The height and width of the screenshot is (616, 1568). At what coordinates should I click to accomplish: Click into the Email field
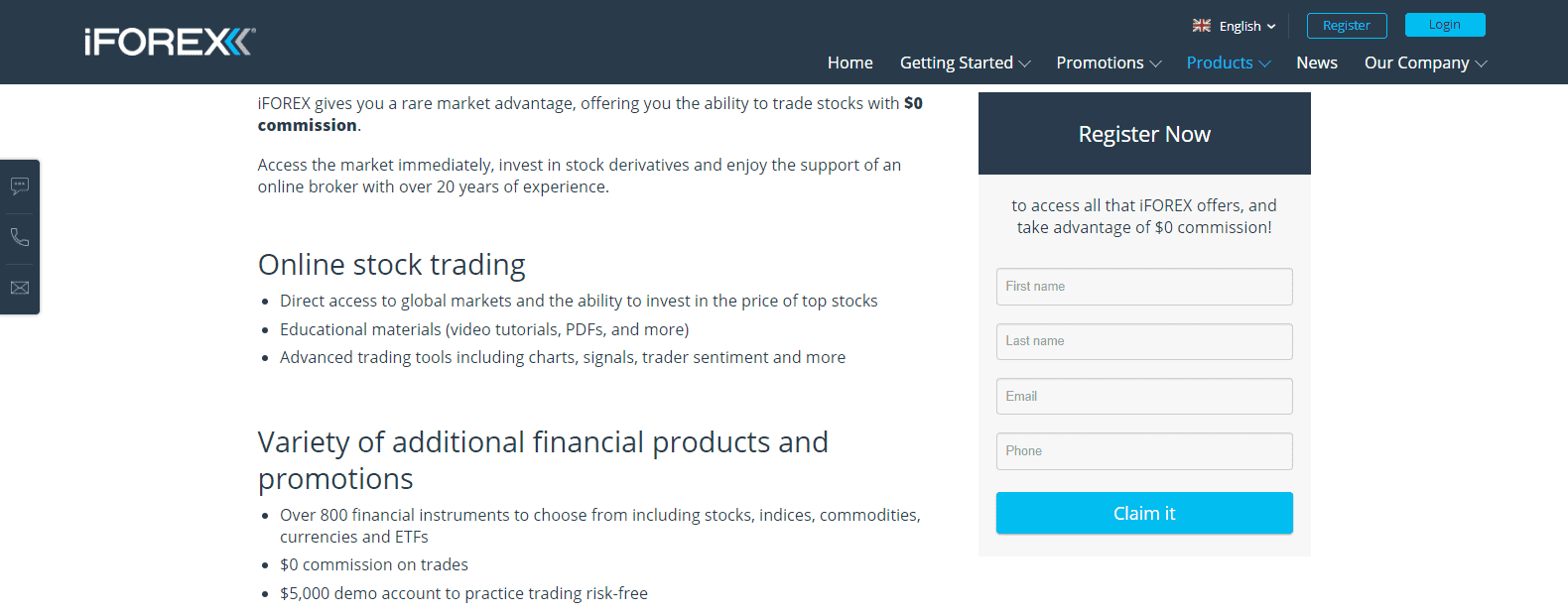(x=1144, y=397)
